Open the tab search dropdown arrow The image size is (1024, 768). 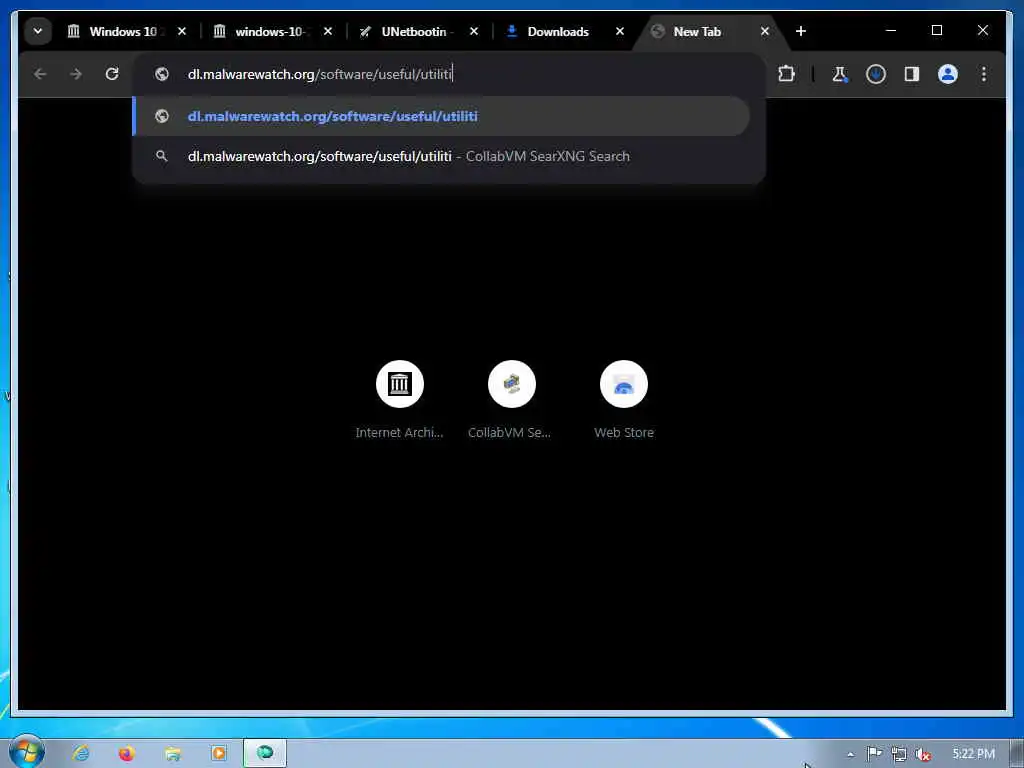click(38, 31)
